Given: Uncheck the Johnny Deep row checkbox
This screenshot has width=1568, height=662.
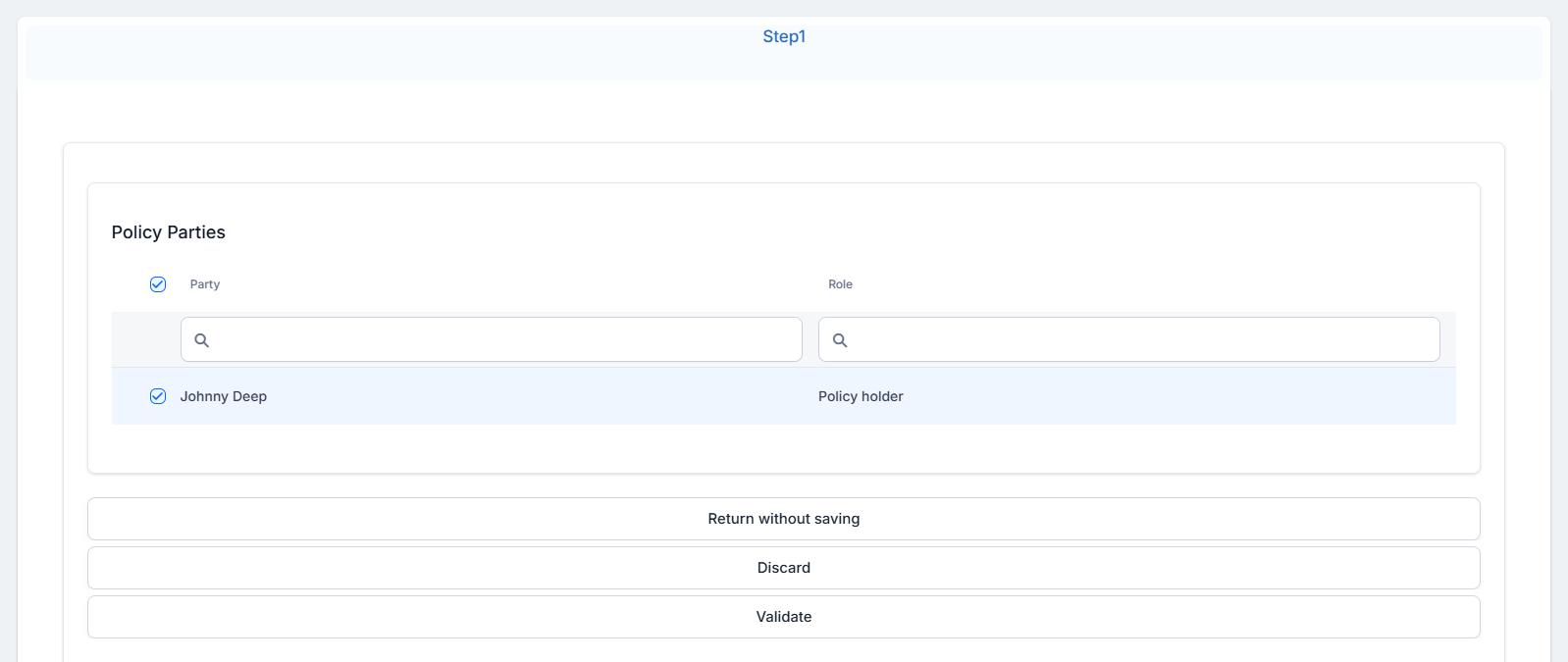Looking at the screenshot, I should (x=158, y=396).
